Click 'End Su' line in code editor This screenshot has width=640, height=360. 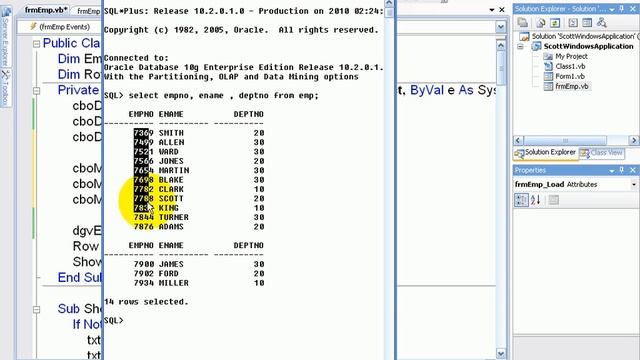click(x=80, y=278)
